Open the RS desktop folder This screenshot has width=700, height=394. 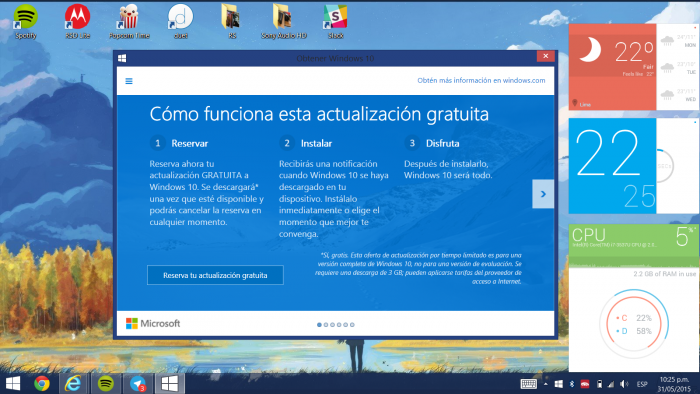pos(232,21)
